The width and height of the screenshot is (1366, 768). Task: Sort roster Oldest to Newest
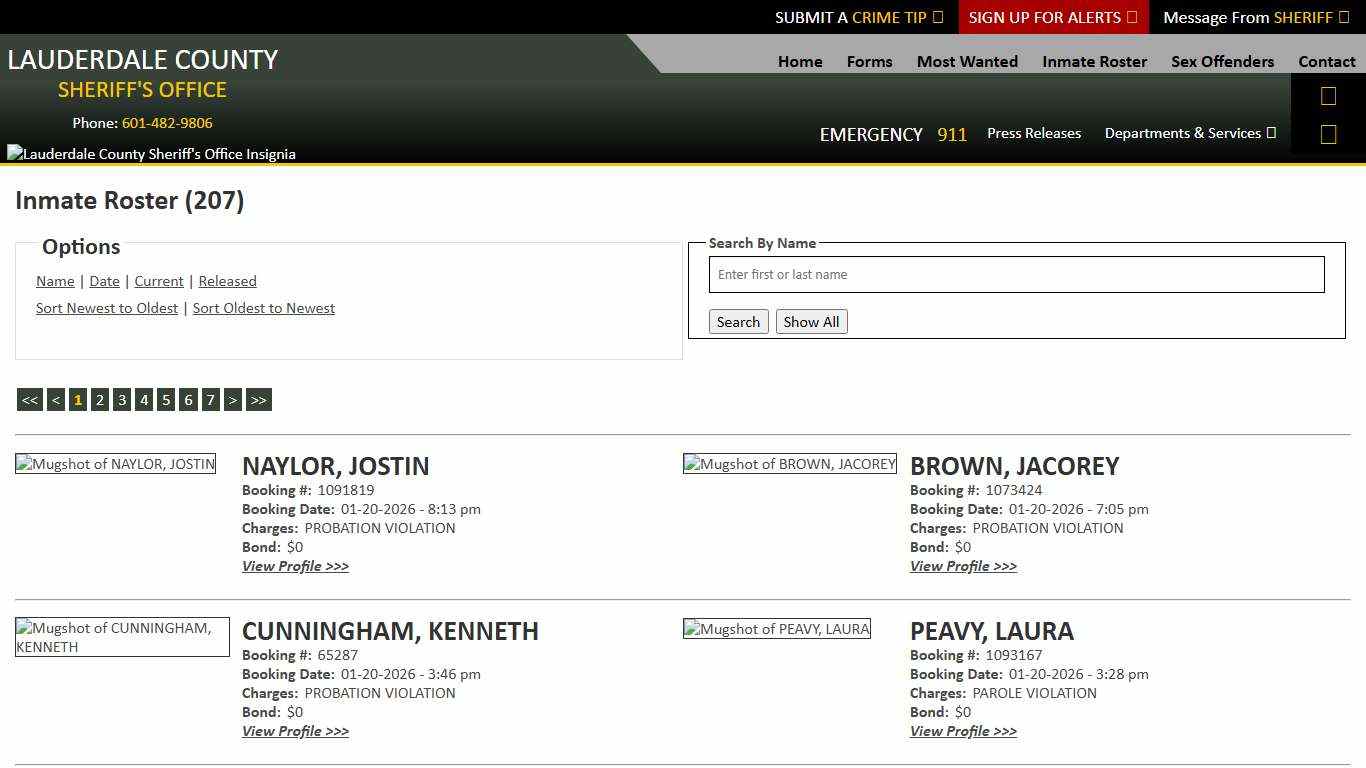[263, 308]
